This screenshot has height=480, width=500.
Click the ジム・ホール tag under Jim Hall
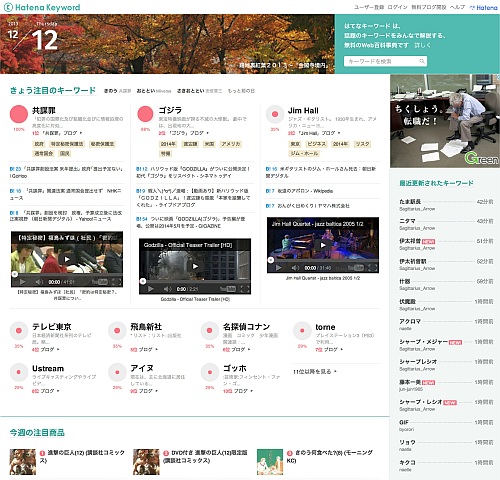(304, 153)
